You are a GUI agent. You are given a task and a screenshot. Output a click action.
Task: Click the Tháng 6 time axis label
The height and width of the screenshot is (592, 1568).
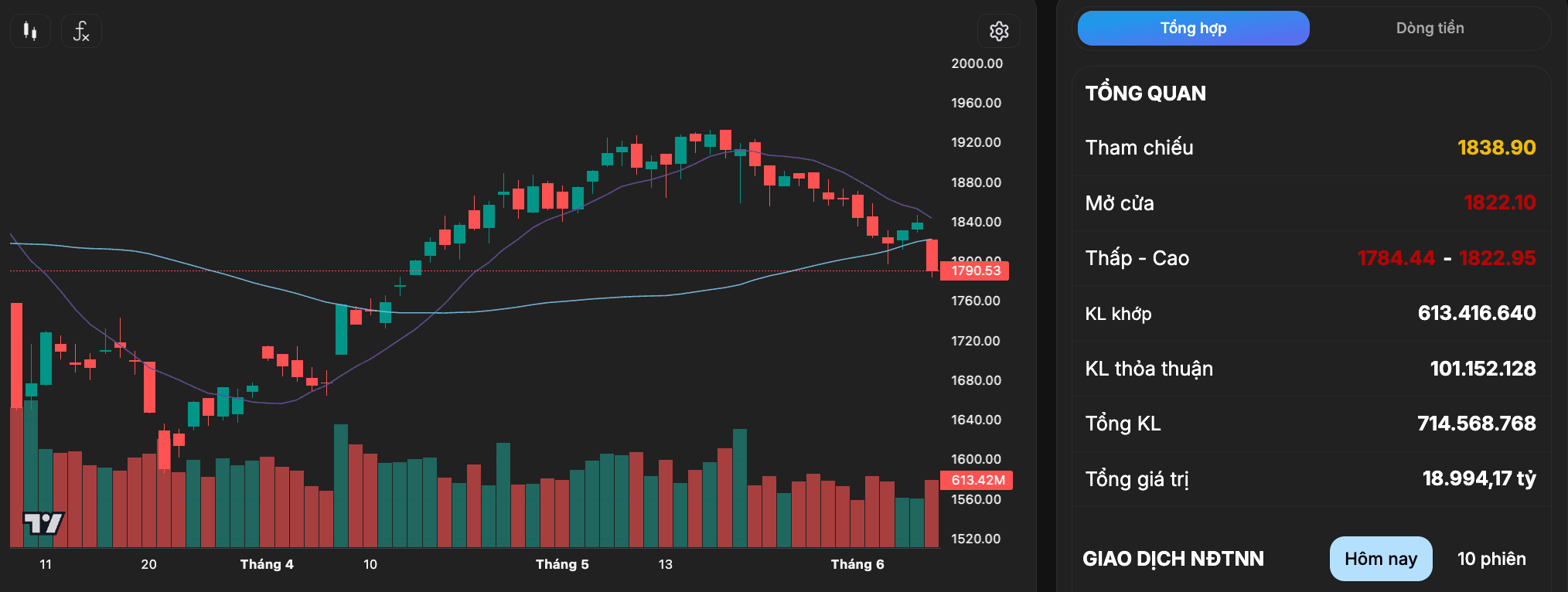[857, 564]
